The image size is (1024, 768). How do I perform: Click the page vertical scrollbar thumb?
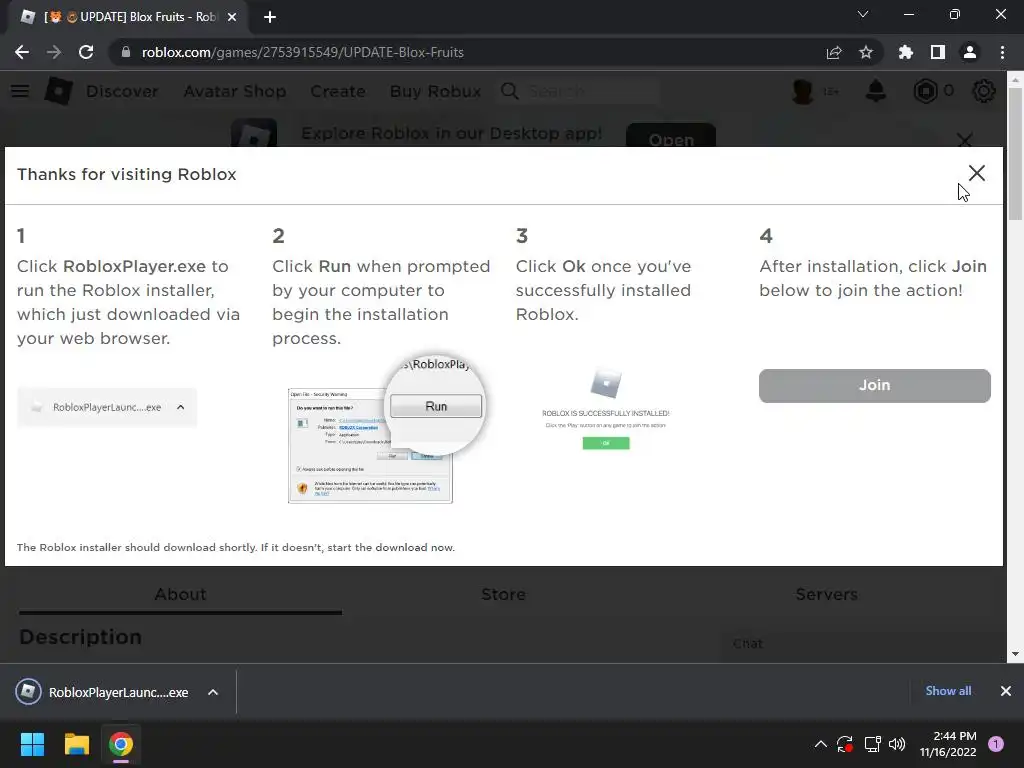pyautogui.click(x=1015, y=153)
